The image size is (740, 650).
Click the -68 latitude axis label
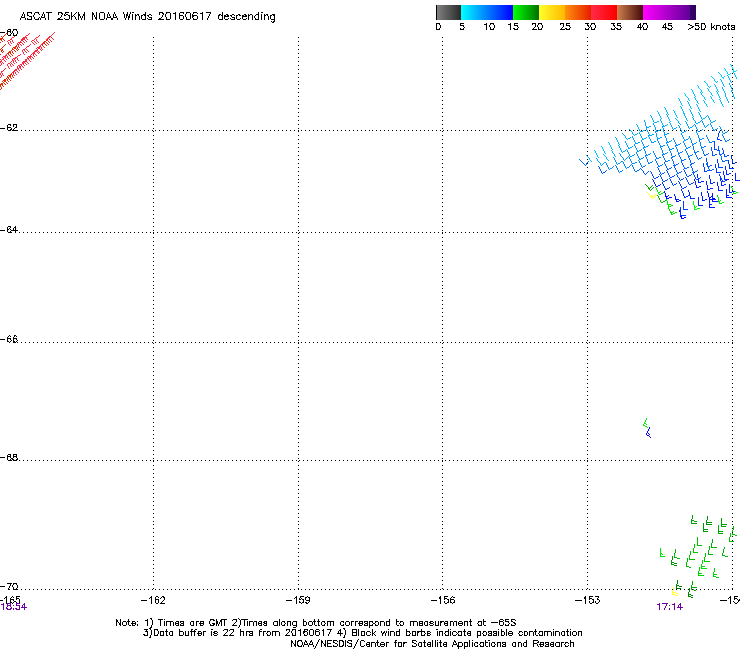click(x=9, y=458)
